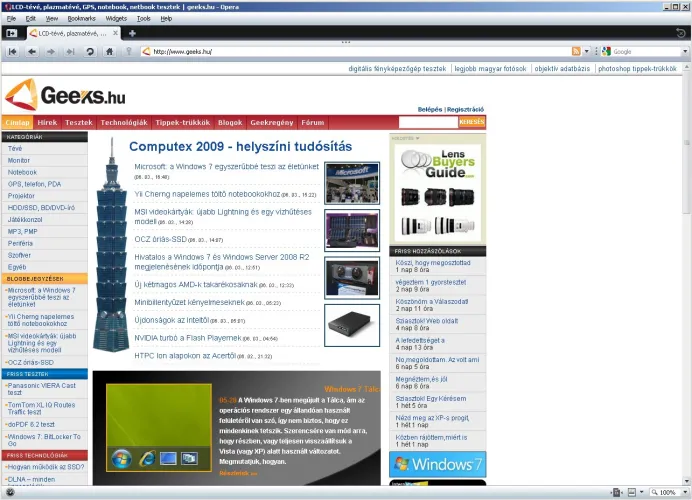Open NVIDIA turbó a Flash Playernek link
The image size is (692, 500).
click(188, 338)
